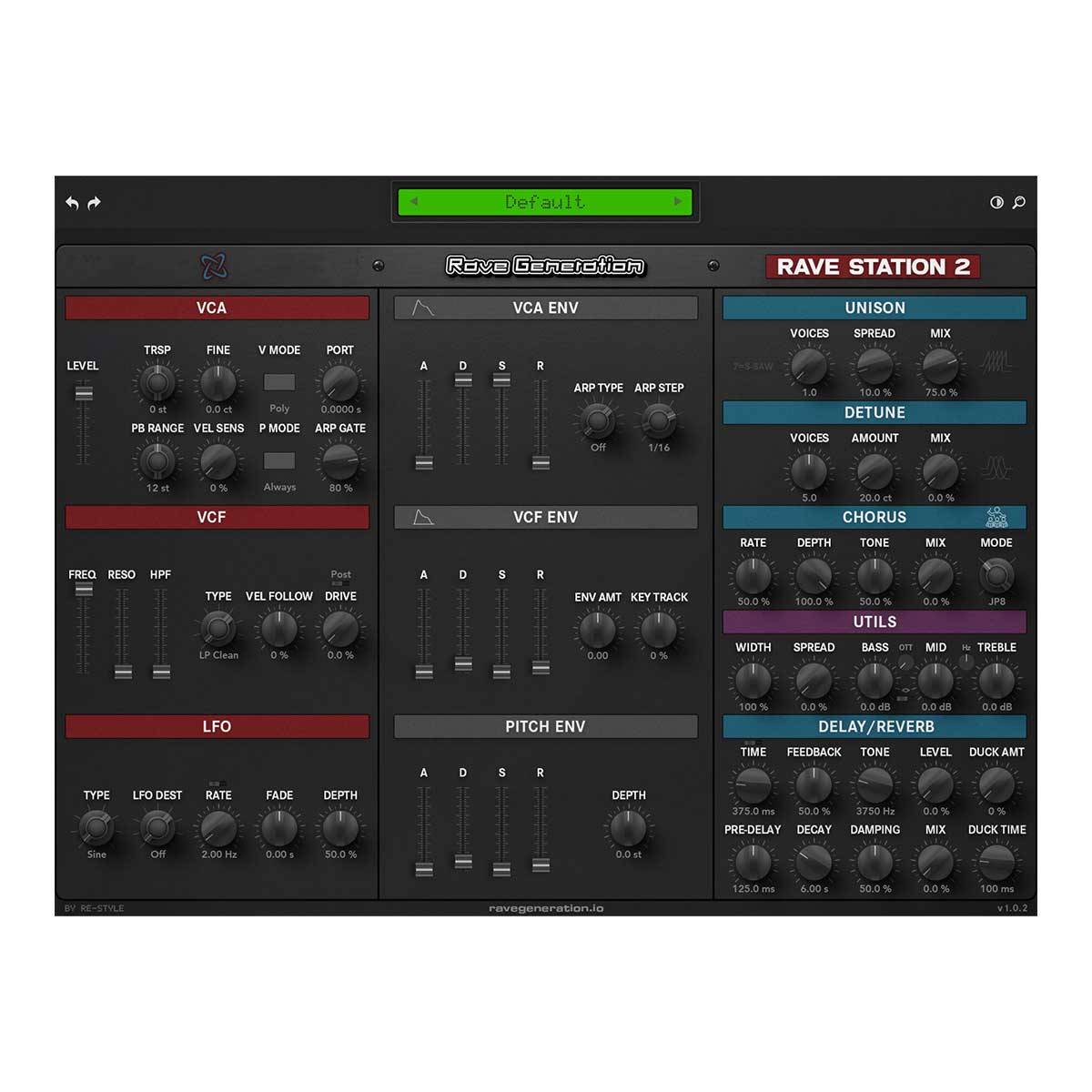Toggle the P MODE Always button

279,460
